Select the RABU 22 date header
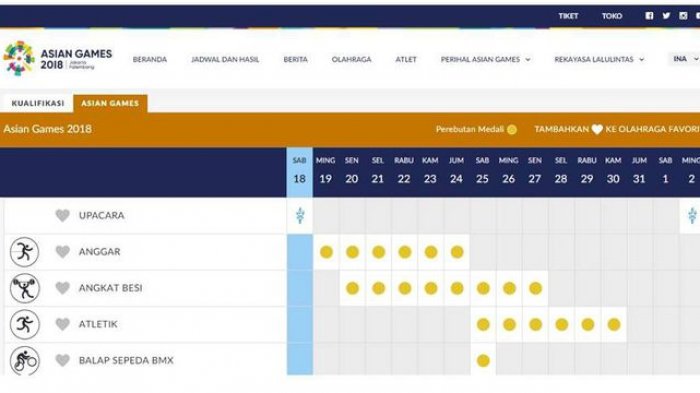The width and height of the screenshot is (700, 393). [404, 172]
